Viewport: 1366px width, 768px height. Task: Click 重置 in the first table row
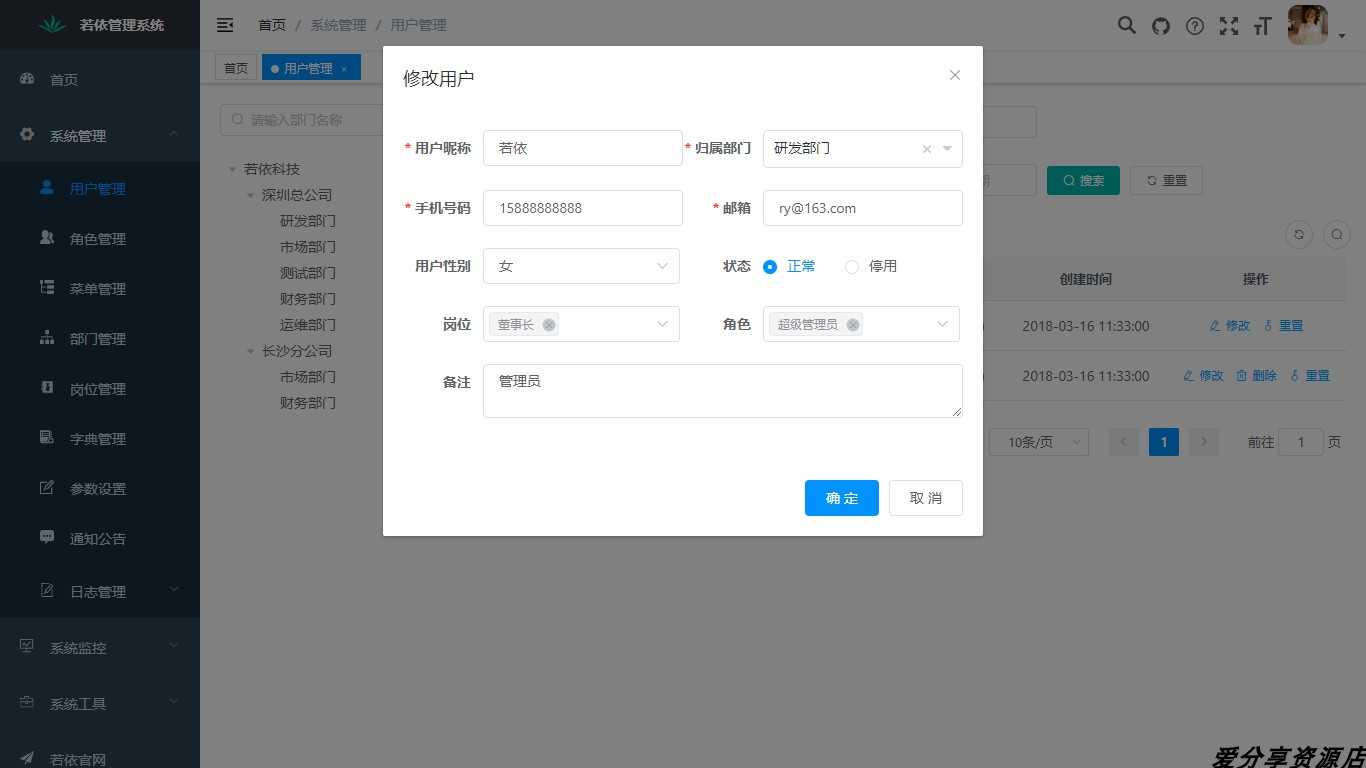[x=1283, y=326]
